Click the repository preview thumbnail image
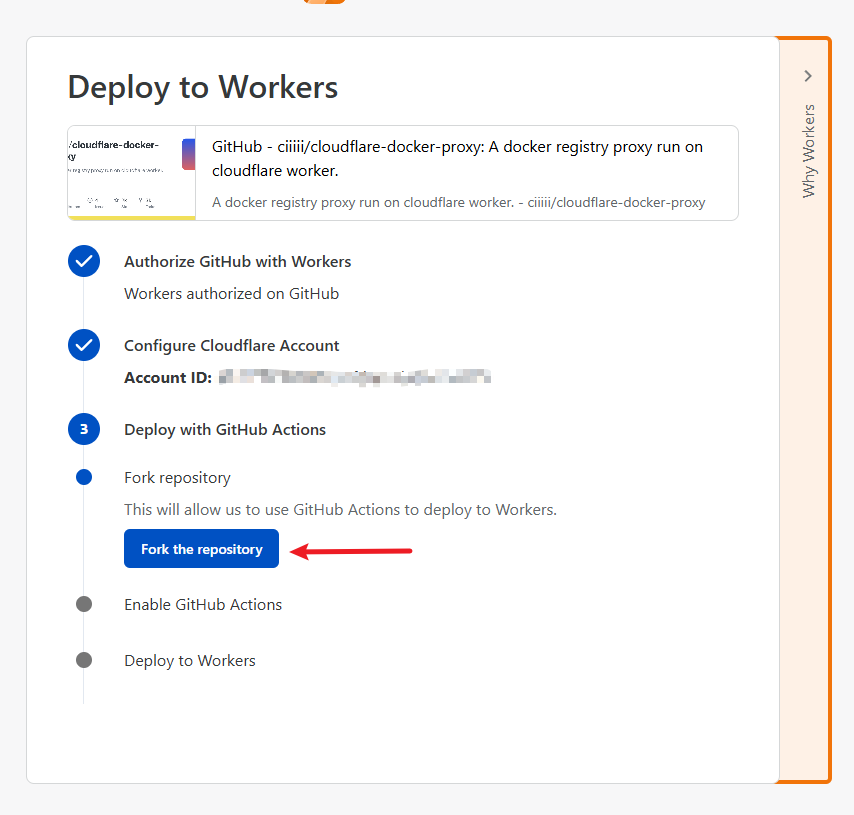This screenshot has height=815, width=854. click(x=131, y=172)
